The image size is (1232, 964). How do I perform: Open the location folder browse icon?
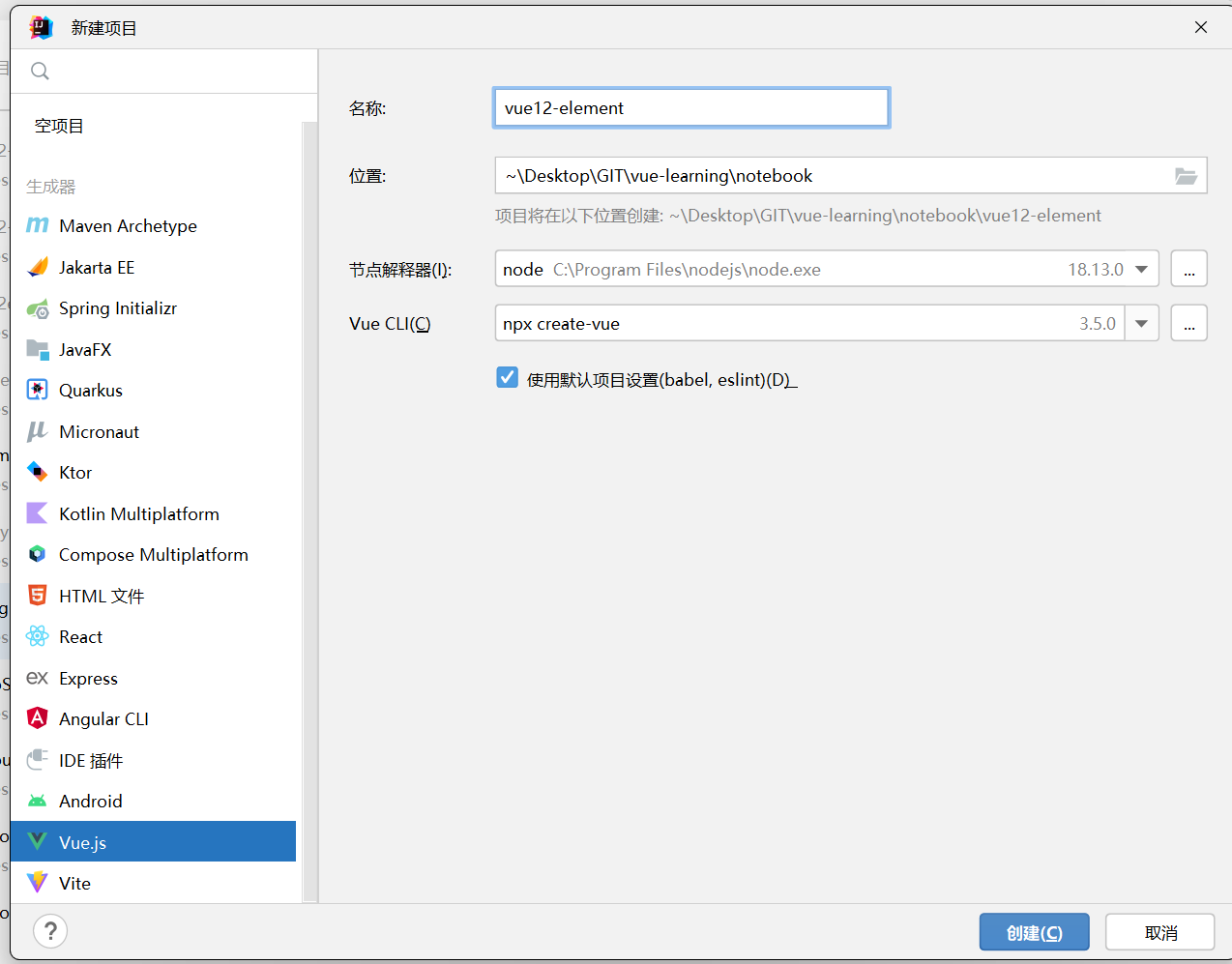pos(1186,176)
